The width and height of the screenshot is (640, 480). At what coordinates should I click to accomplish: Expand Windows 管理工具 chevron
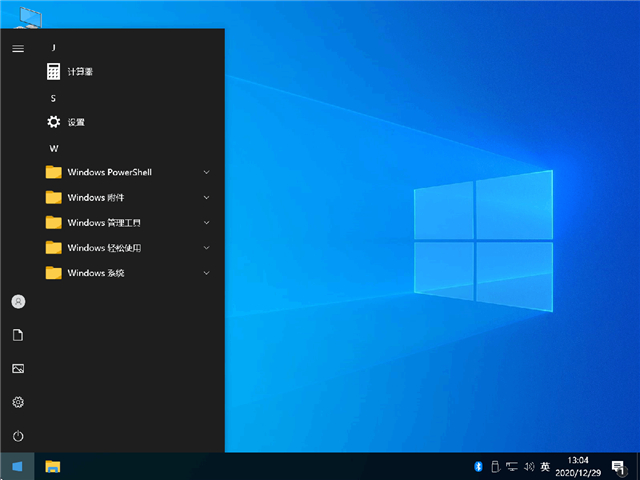point(207,223)
